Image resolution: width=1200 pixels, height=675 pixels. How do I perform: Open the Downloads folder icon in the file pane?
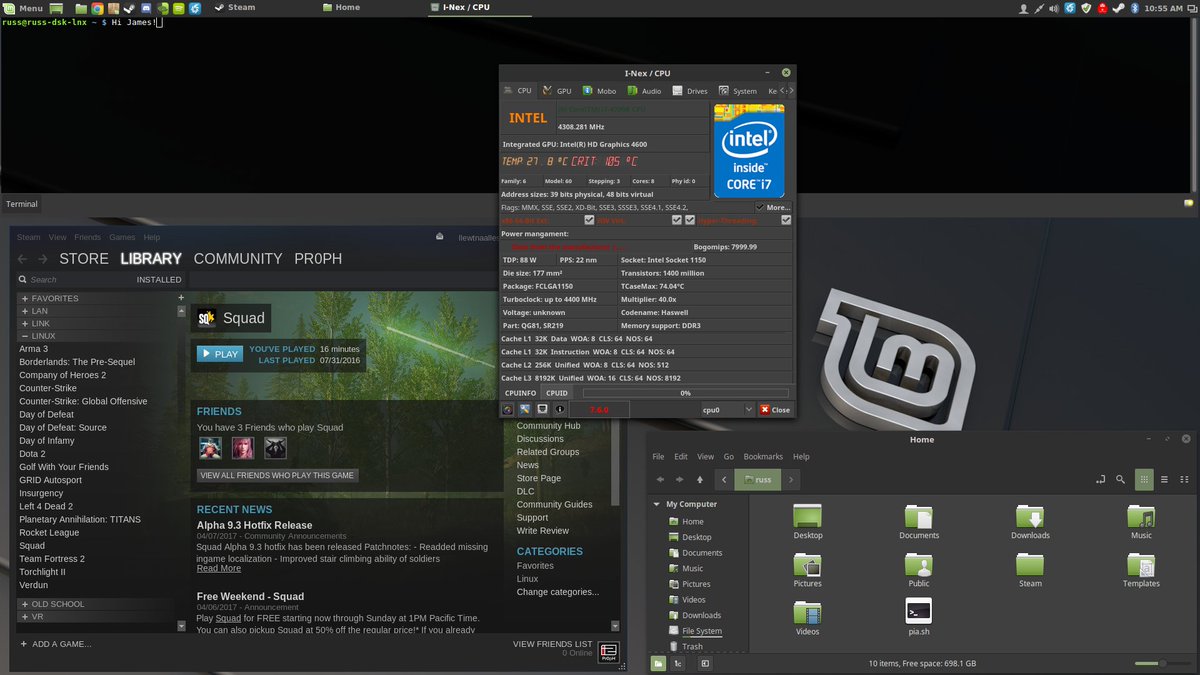[x=1030, y=516]
